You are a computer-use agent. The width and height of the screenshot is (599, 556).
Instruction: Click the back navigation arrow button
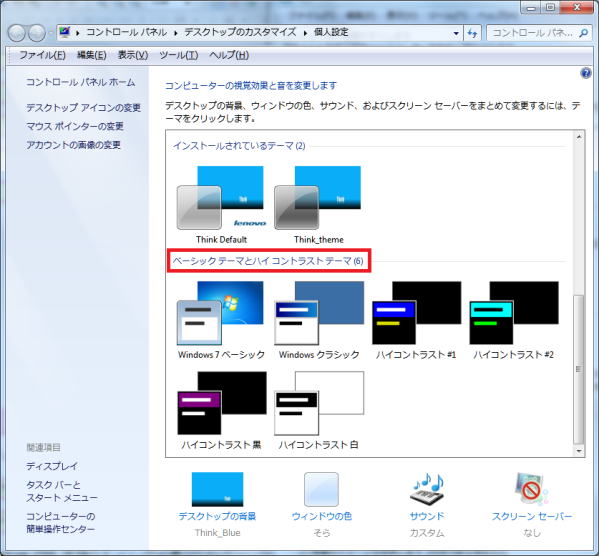coord(16,33)
